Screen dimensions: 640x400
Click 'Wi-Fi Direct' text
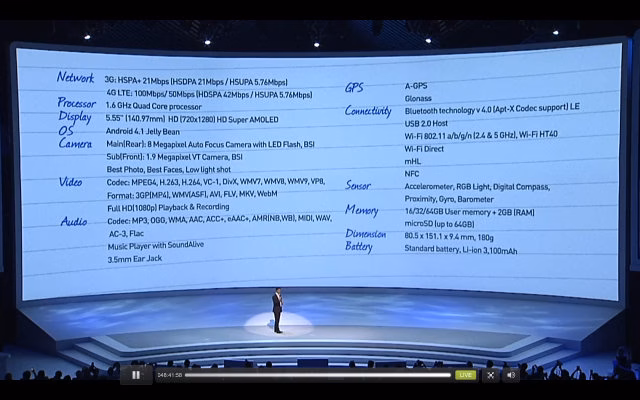click(424, 149)
